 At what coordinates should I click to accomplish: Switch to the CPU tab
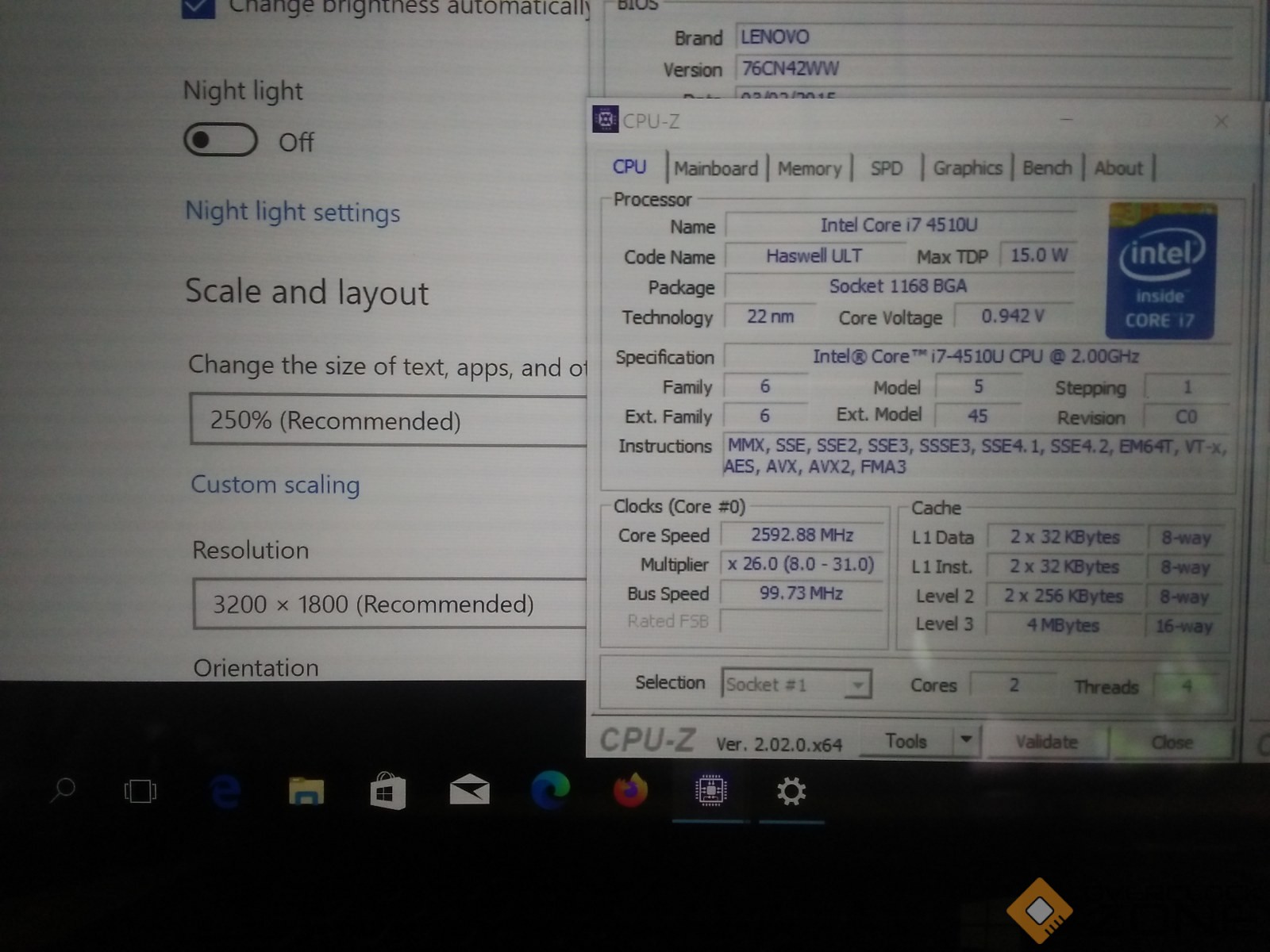[x=629, y=167]
